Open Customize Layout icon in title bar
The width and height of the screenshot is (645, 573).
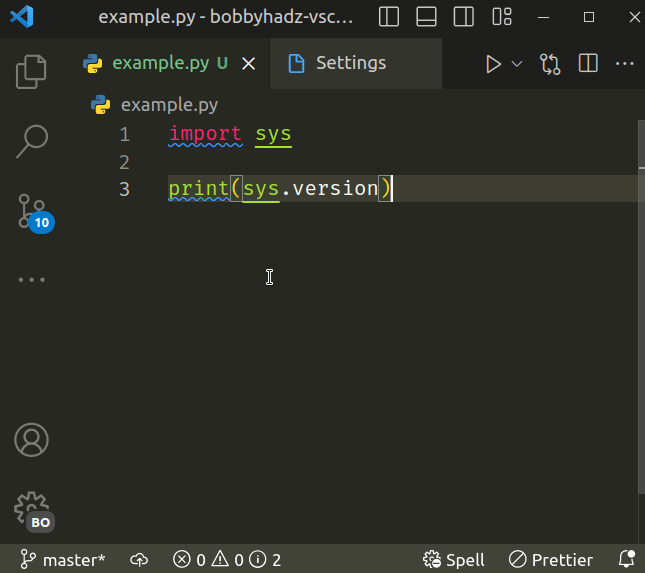pyautogui.click(x=502, y=17)
